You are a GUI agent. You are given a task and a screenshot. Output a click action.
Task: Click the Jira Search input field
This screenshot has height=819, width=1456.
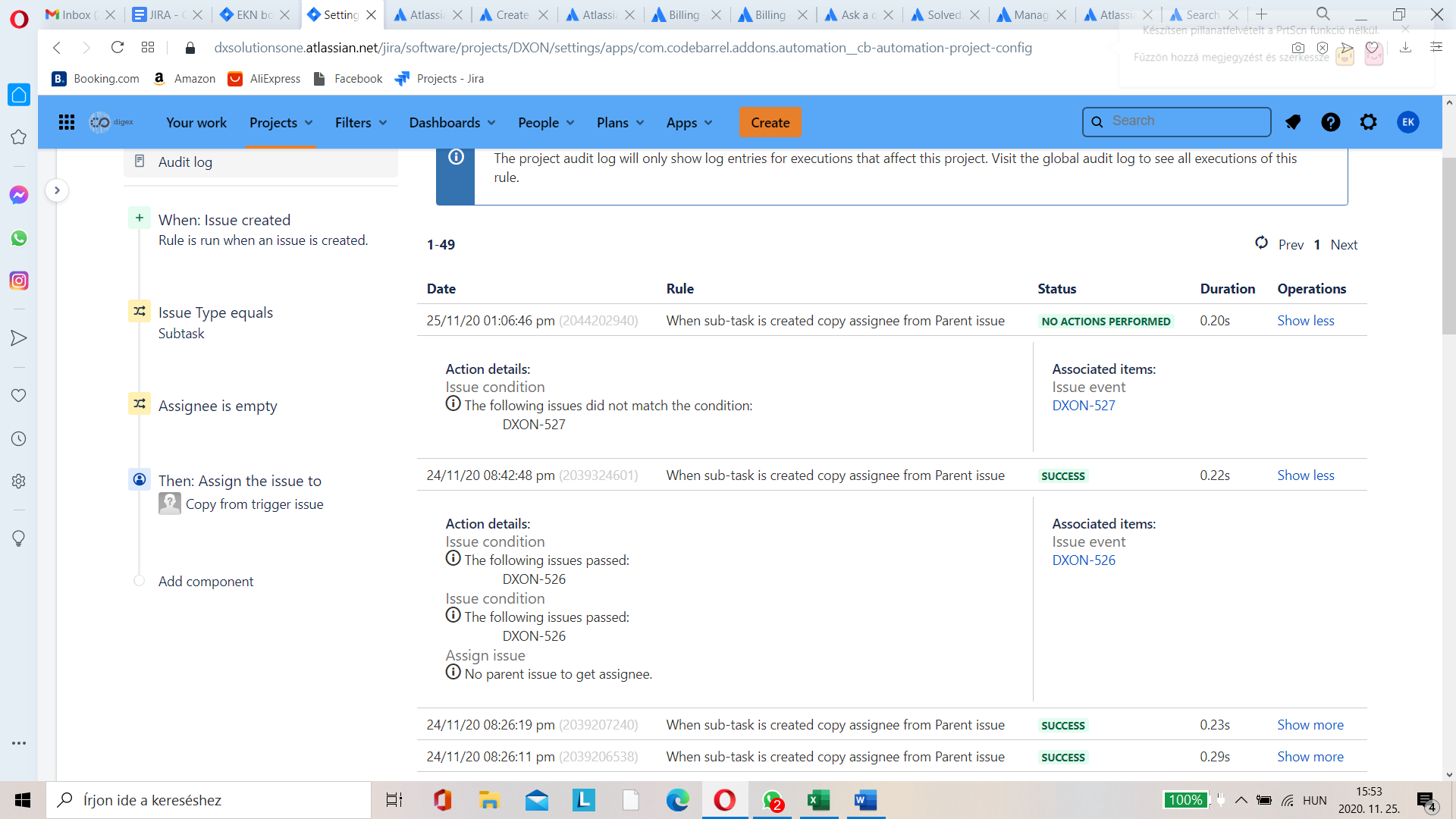pos(1176,121)
